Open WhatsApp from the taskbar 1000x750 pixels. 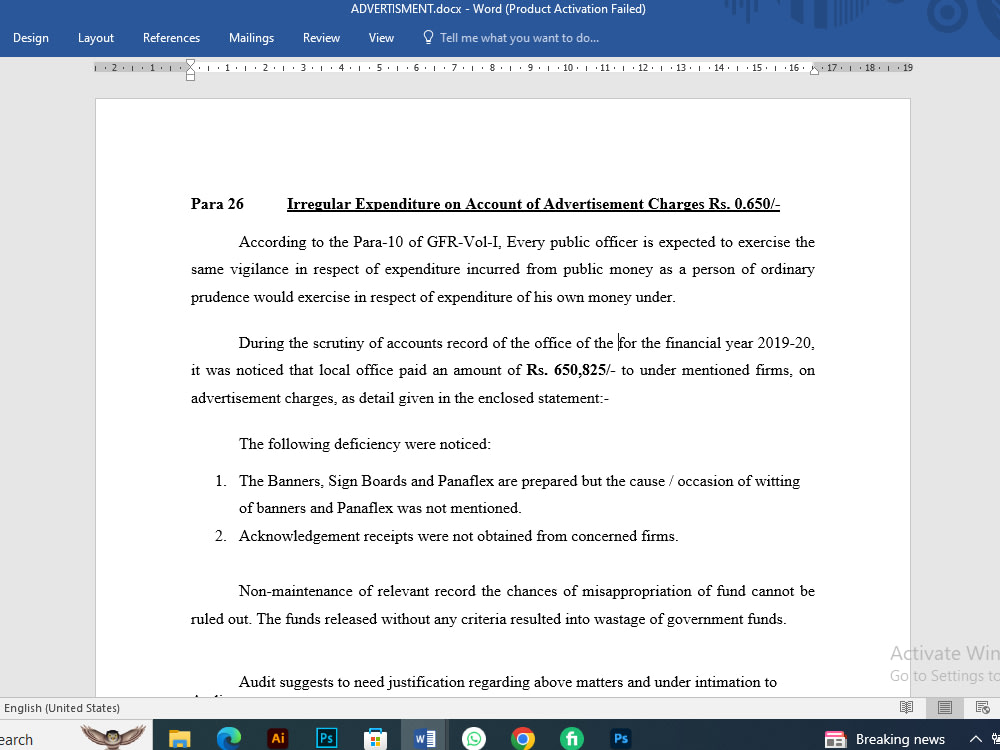pos(474,739)
